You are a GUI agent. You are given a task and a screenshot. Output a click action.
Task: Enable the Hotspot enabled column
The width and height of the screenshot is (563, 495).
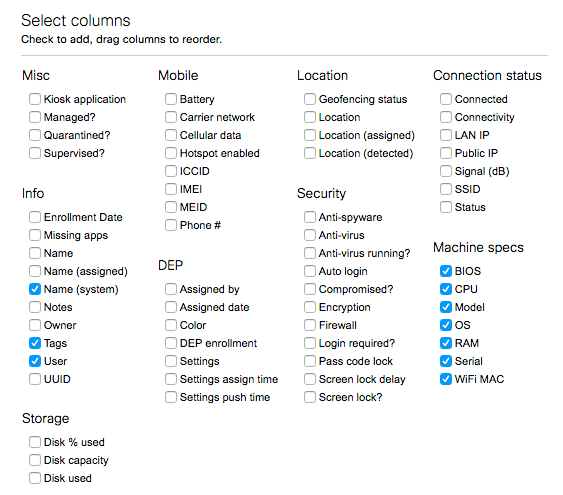click(171, 153)
